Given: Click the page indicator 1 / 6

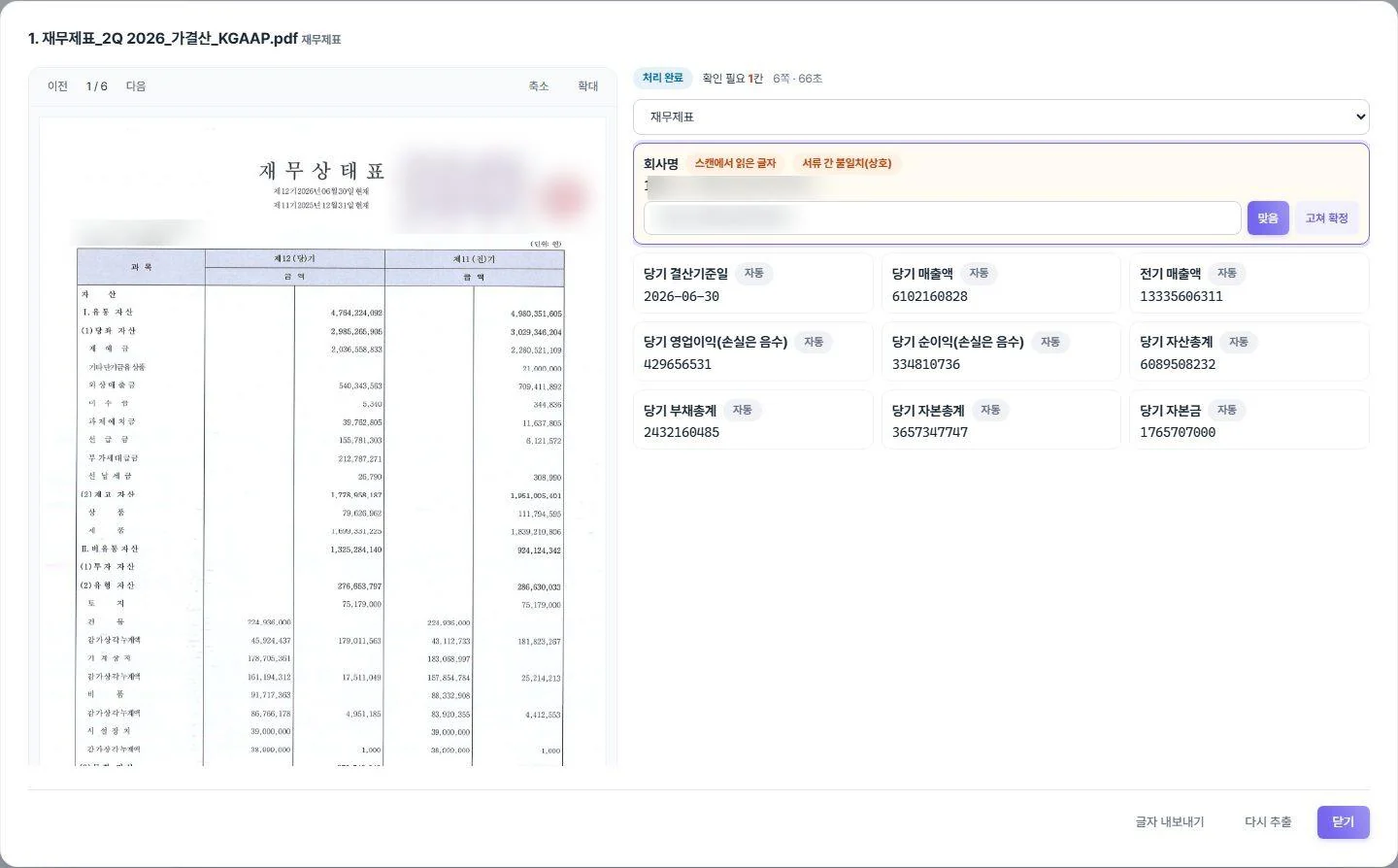Looking at the screenshot, I should (97, 86).
